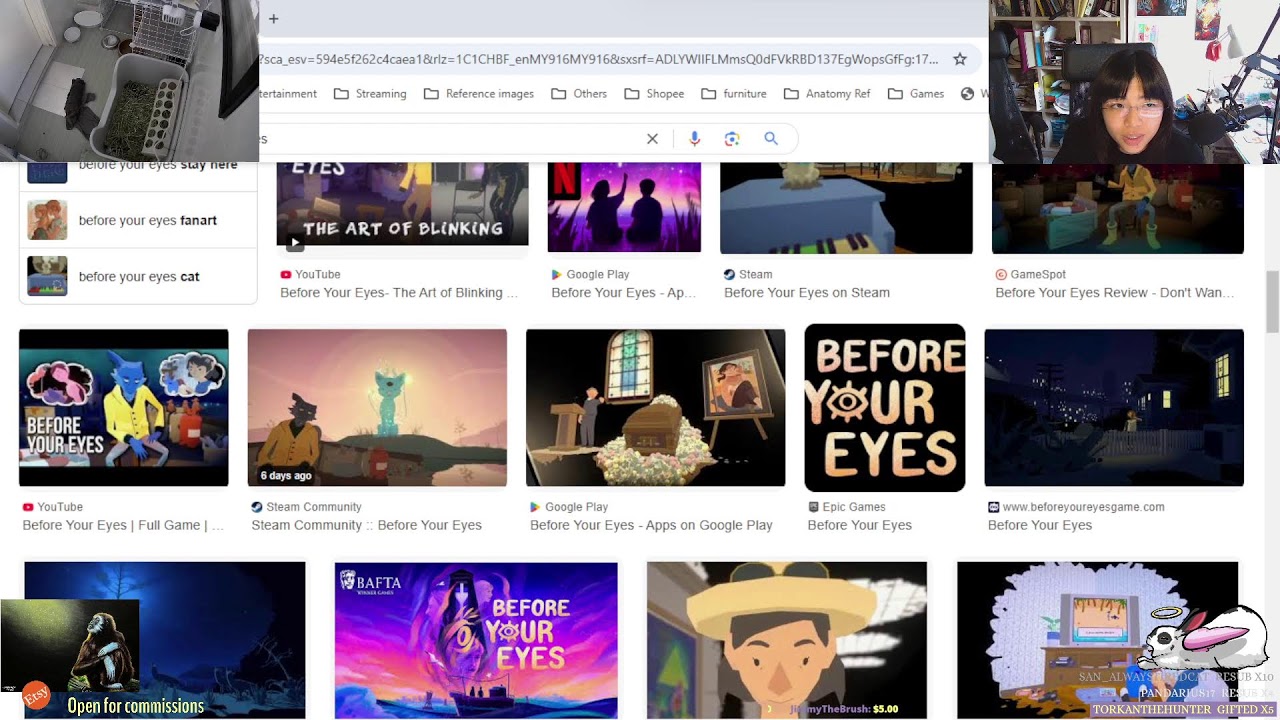Open the dark night street image result
This screenshot has width=1280, height=720.
pyautogui.click(x=1114, y=408)
